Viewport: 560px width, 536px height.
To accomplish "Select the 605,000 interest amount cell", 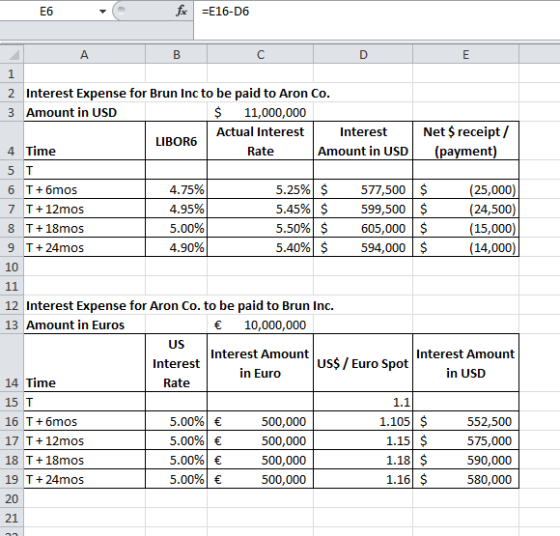I will (x=363, y=228).
